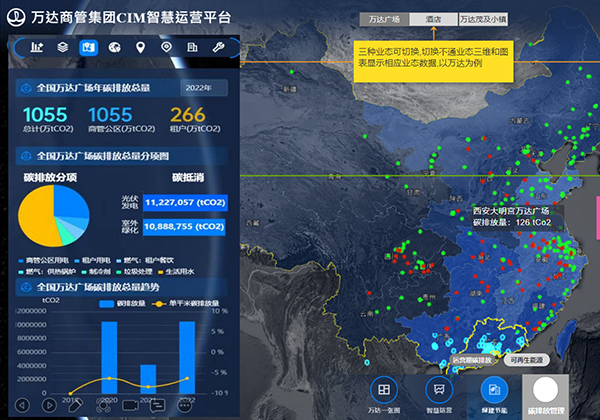Open the chart statistics icon in toolbar
600x420 pixels.
(38, 47)
